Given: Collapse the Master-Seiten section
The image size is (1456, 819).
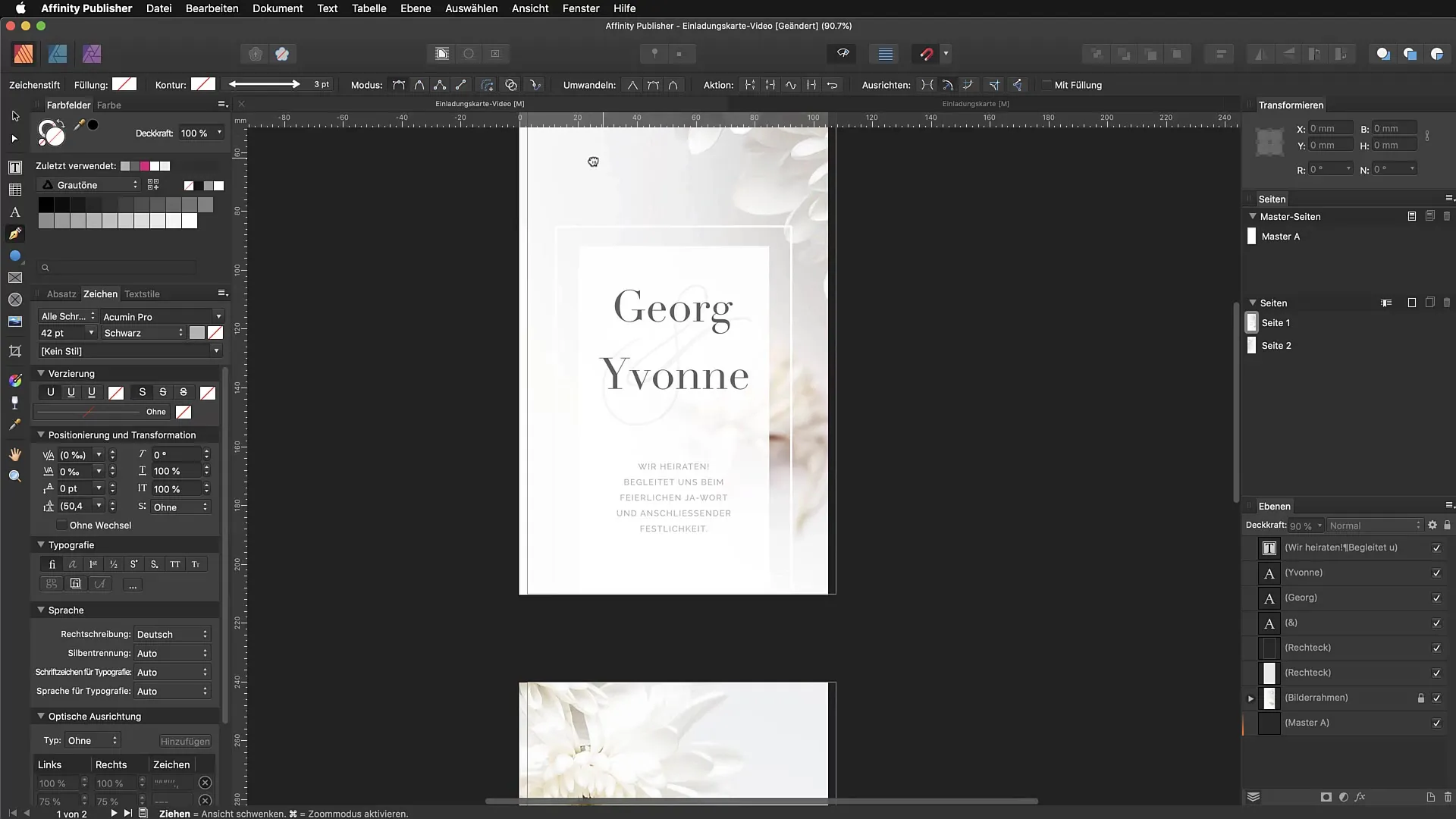Looking at the screenshot, I should coord(1253,216).
